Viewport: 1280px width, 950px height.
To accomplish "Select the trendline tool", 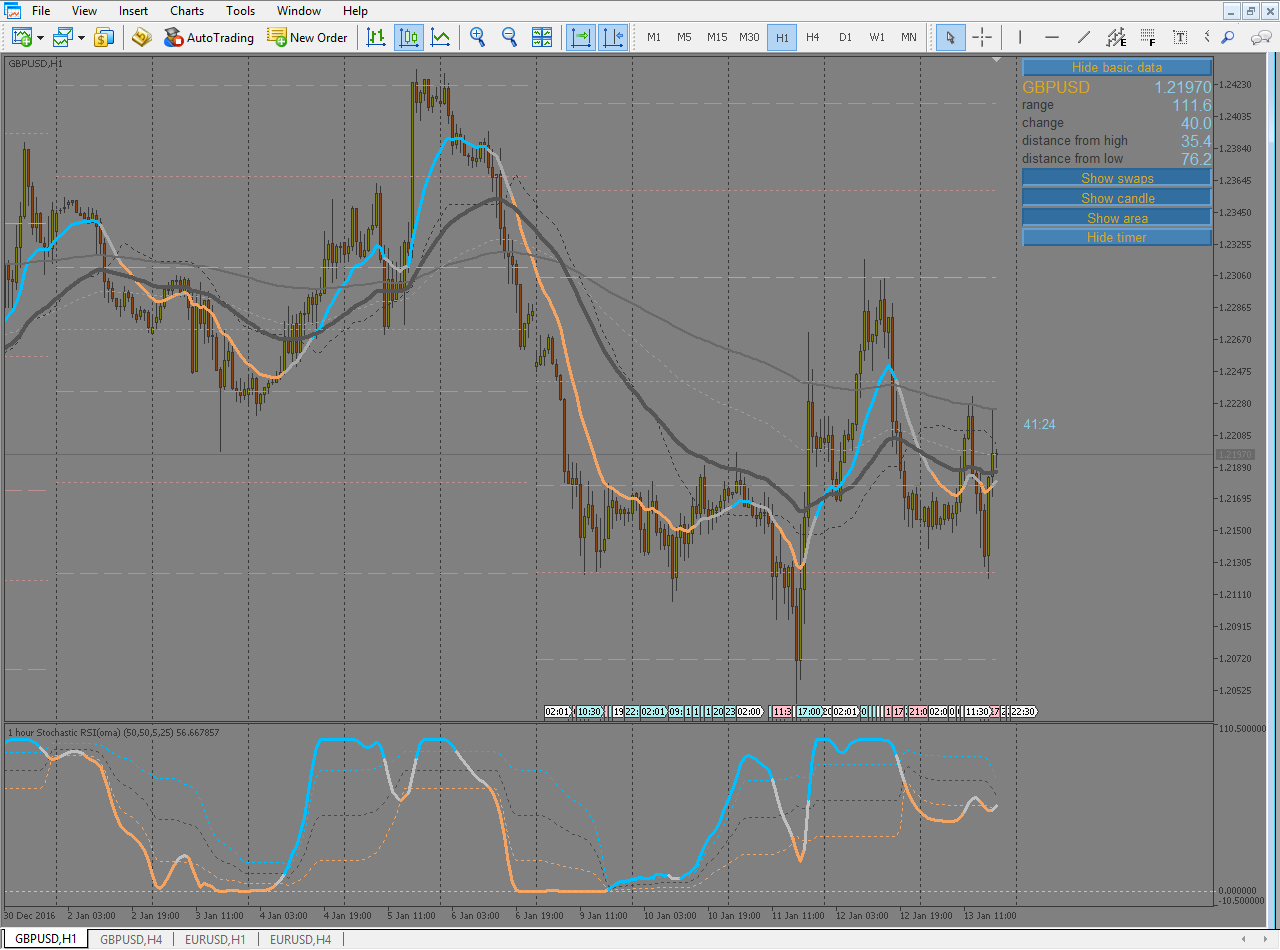I will pyautogui.click(x=1084, y=38).
